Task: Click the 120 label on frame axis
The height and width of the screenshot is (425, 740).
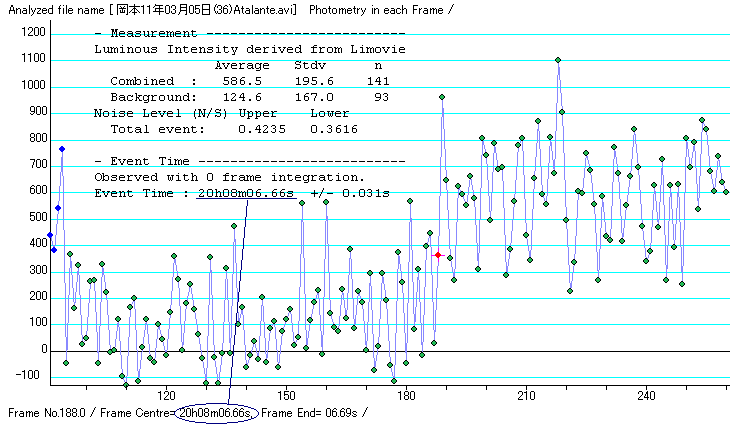Action: 166,394
